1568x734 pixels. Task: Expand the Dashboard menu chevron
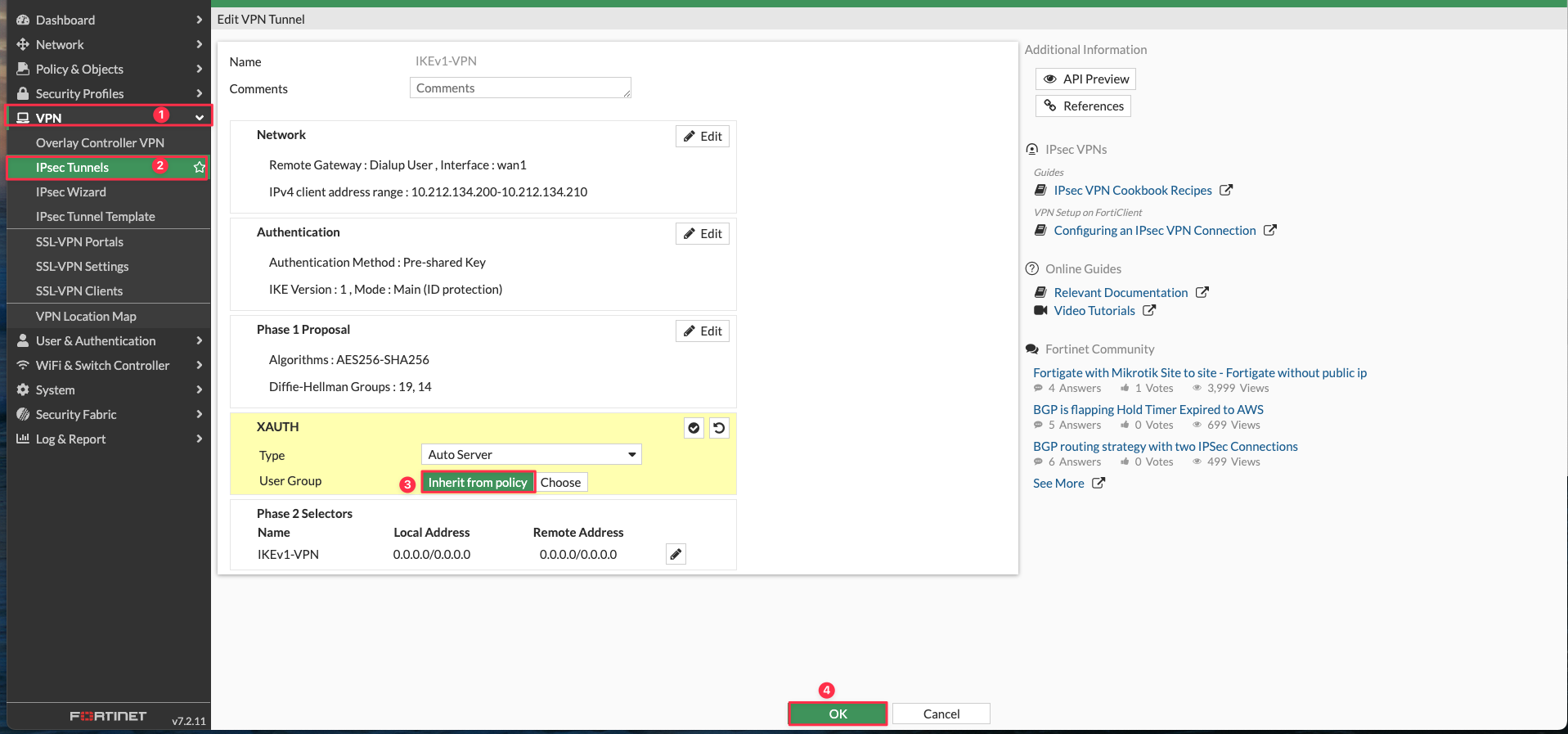tap(199, 20)
